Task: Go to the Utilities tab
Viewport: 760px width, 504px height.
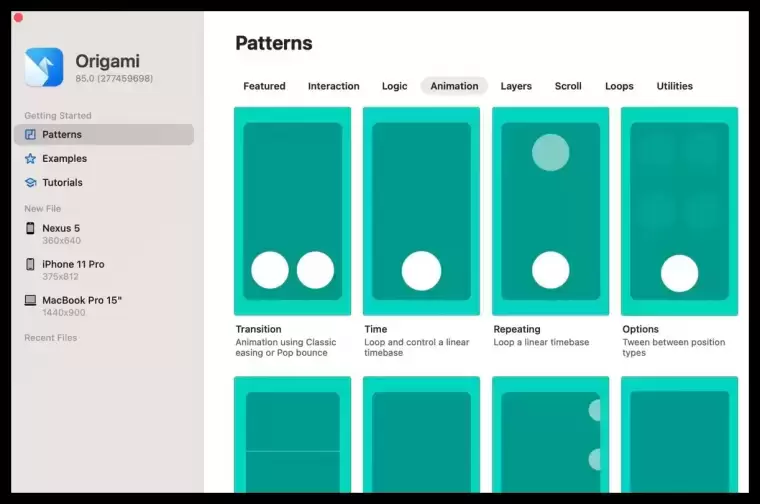Action: [674, 86]
